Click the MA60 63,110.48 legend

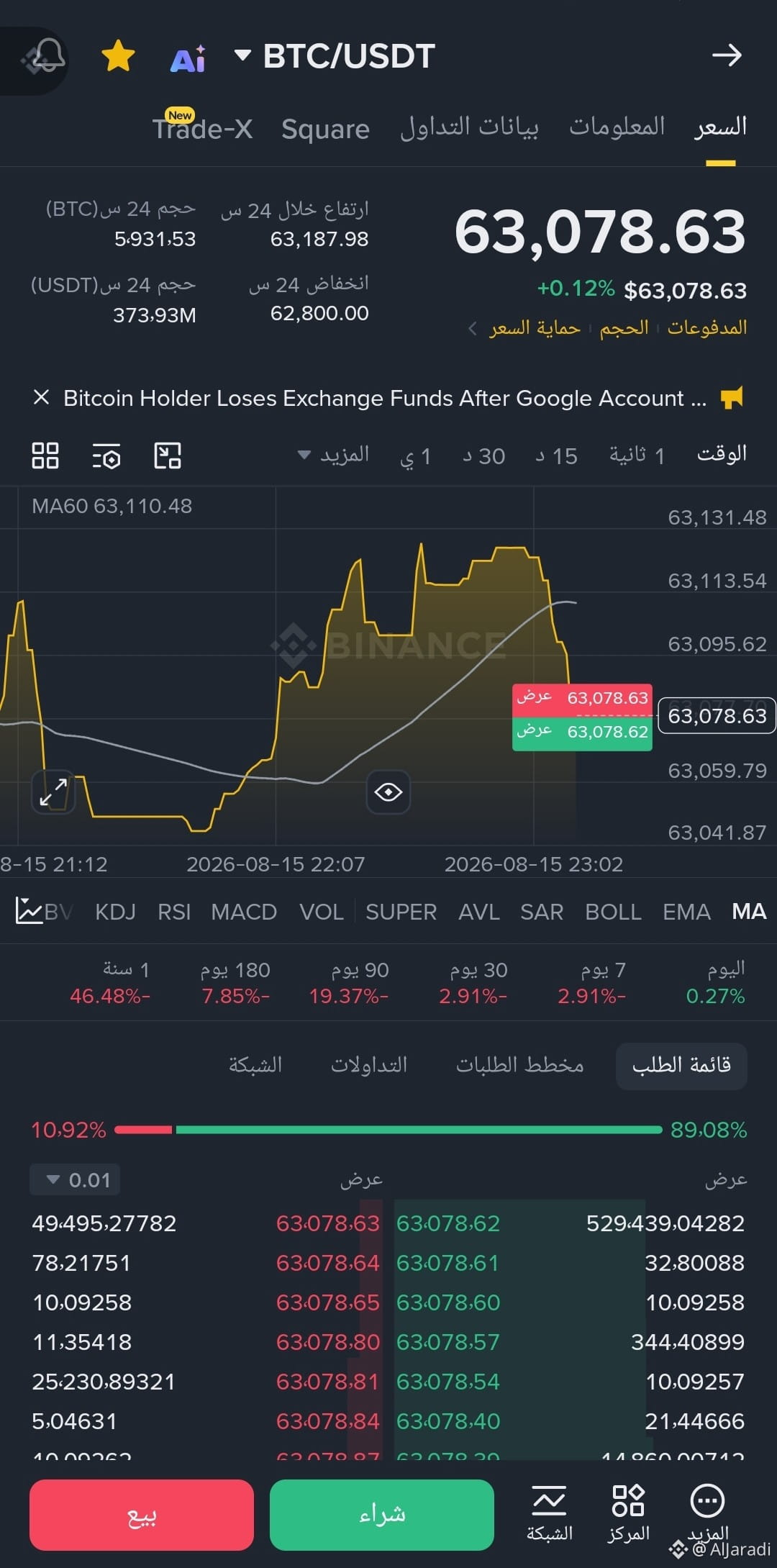click(112, 506)
